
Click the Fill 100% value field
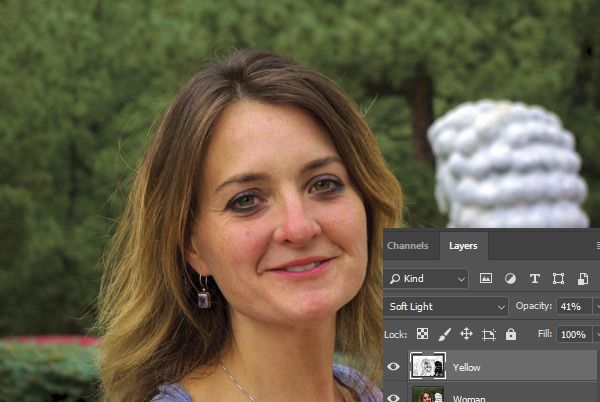pyautogui.click(x=573, y=334)
